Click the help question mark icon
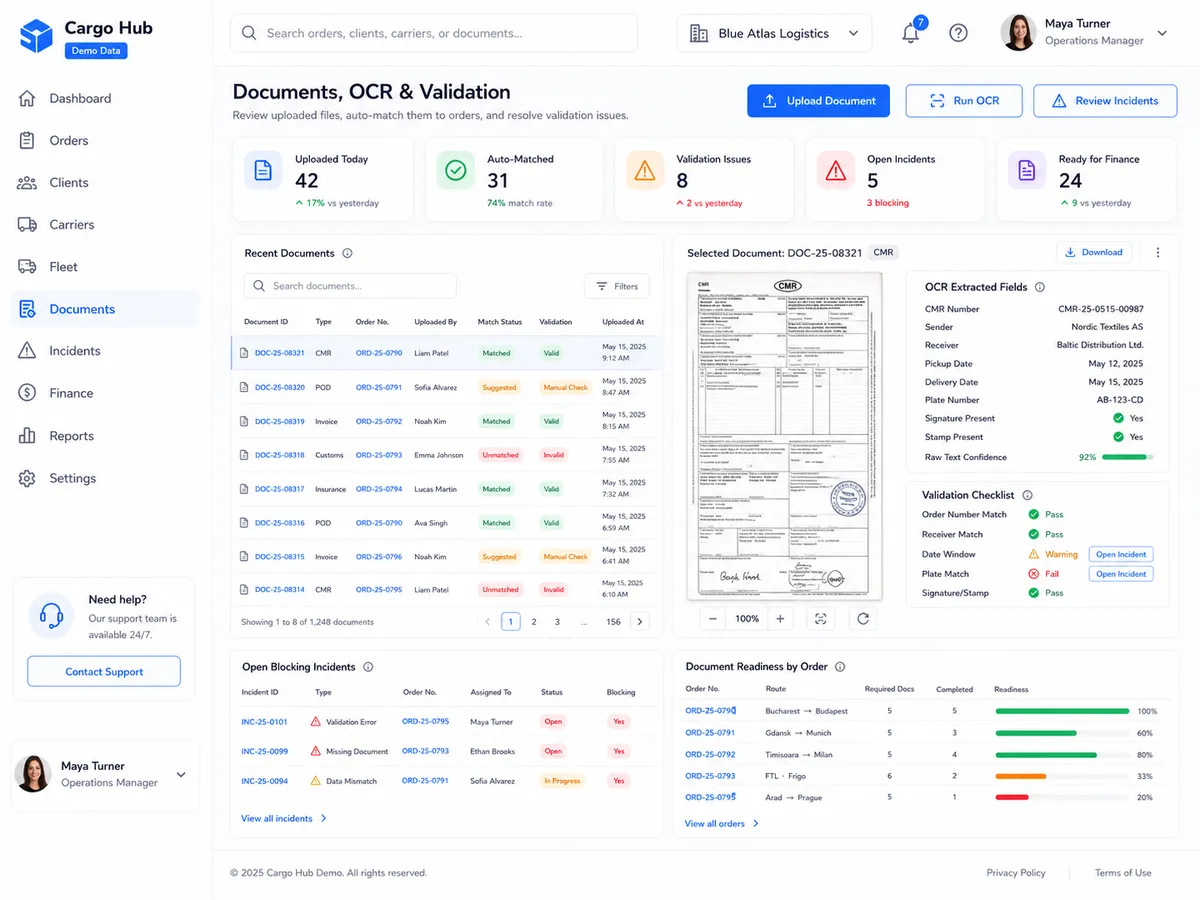Image resolution: width=1200 pixels, height=900 pixels. click(x=958, y=33)
